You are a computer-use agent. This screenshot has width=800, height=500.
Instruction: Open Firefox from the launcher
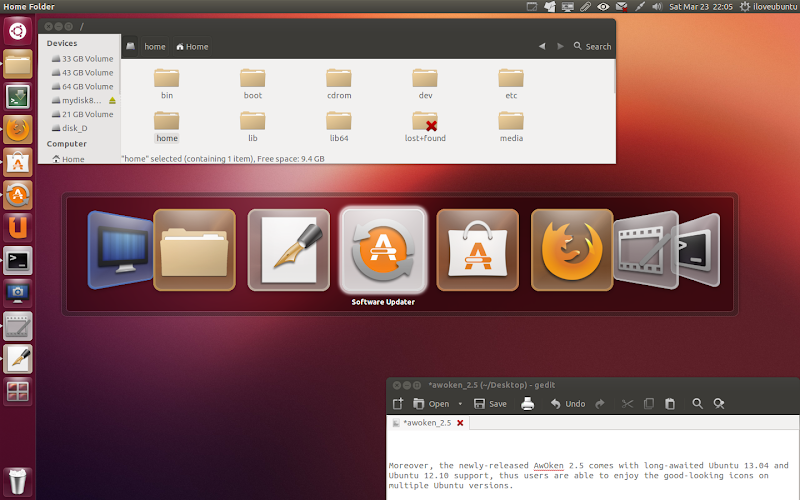tap(17, 129)
